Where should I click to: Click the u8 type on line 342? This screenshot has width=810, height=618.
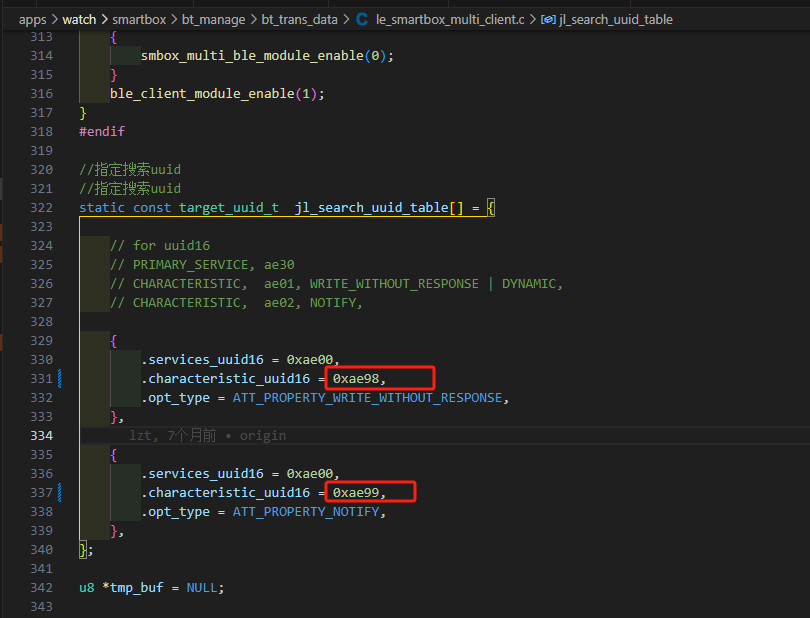[x=87, y=588]
